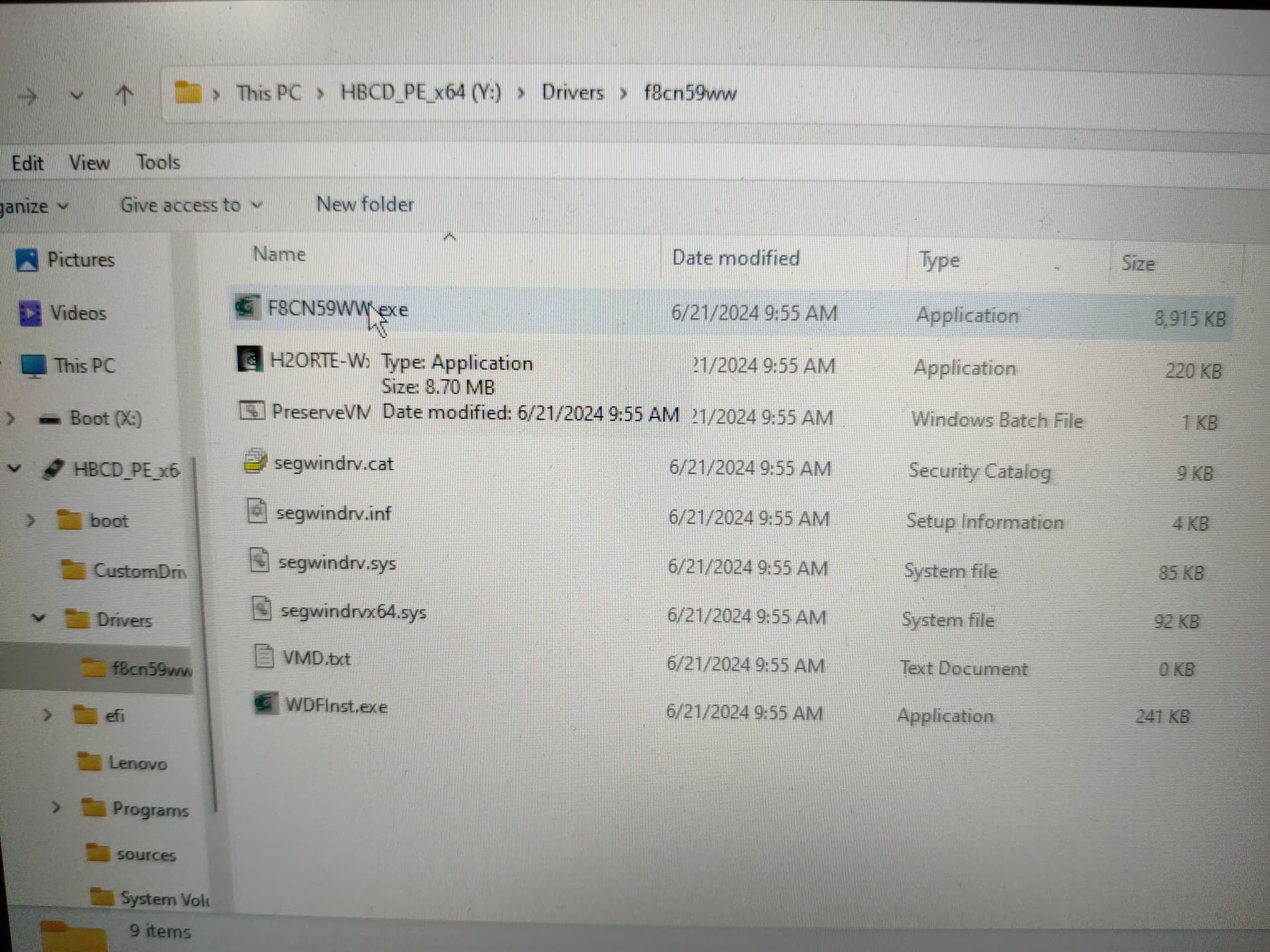Screen dimensions: 1270x952
Task: Click the forward navigation arrow
Action: click(27, 98)
